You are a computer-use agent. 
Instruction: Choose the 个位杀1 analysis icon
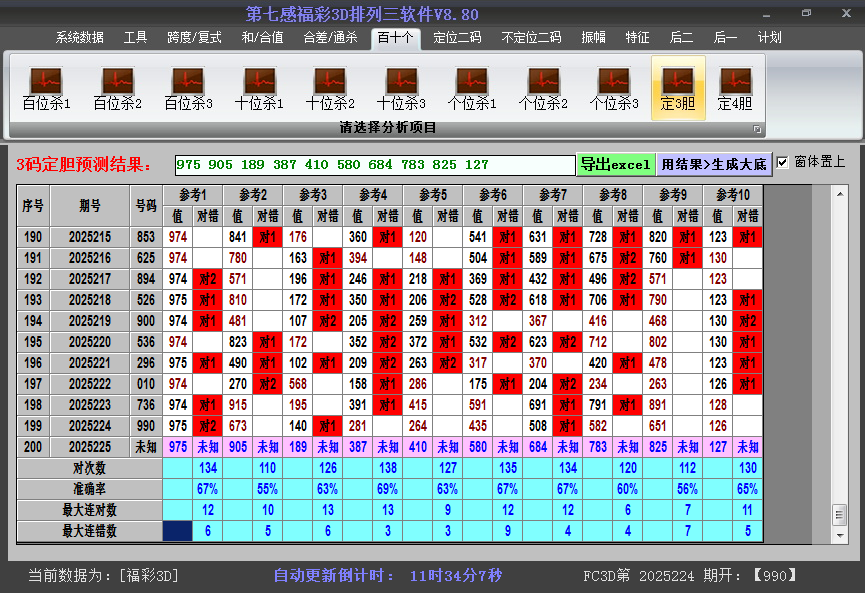[472, 88]
